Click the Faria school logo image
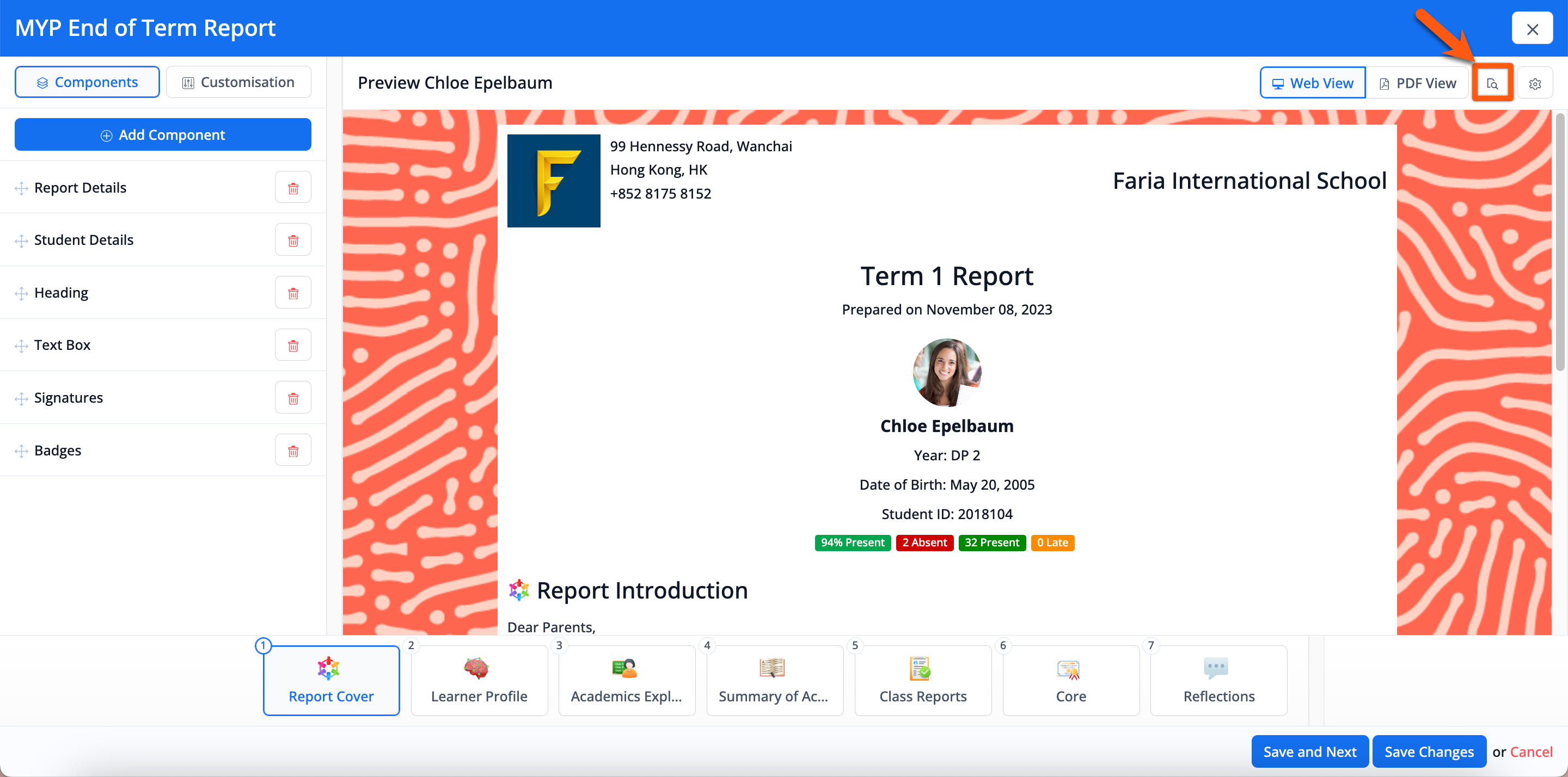 553,181
